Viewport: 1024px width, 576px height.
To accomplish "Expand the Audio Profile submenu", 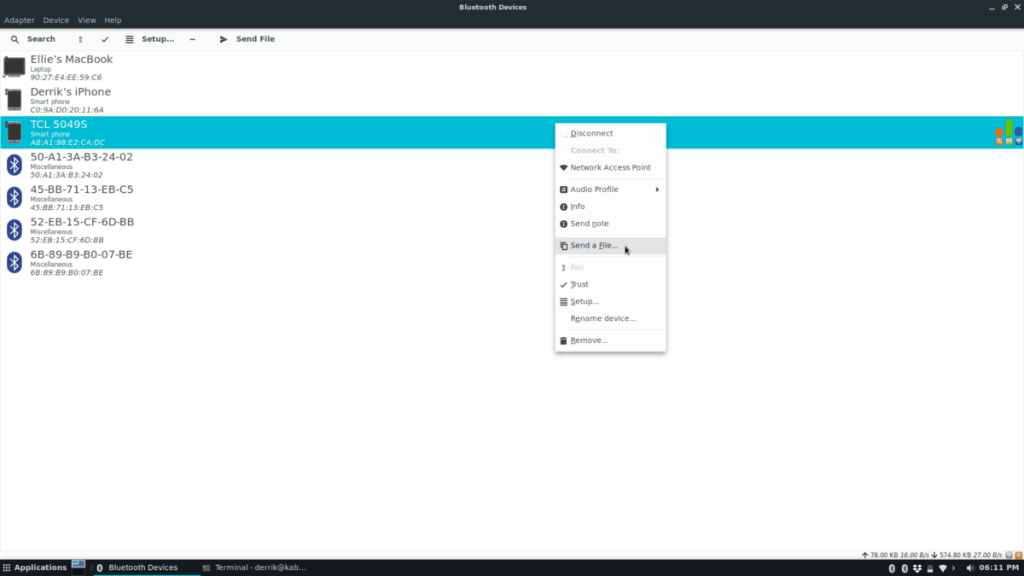I will (608, 190).
